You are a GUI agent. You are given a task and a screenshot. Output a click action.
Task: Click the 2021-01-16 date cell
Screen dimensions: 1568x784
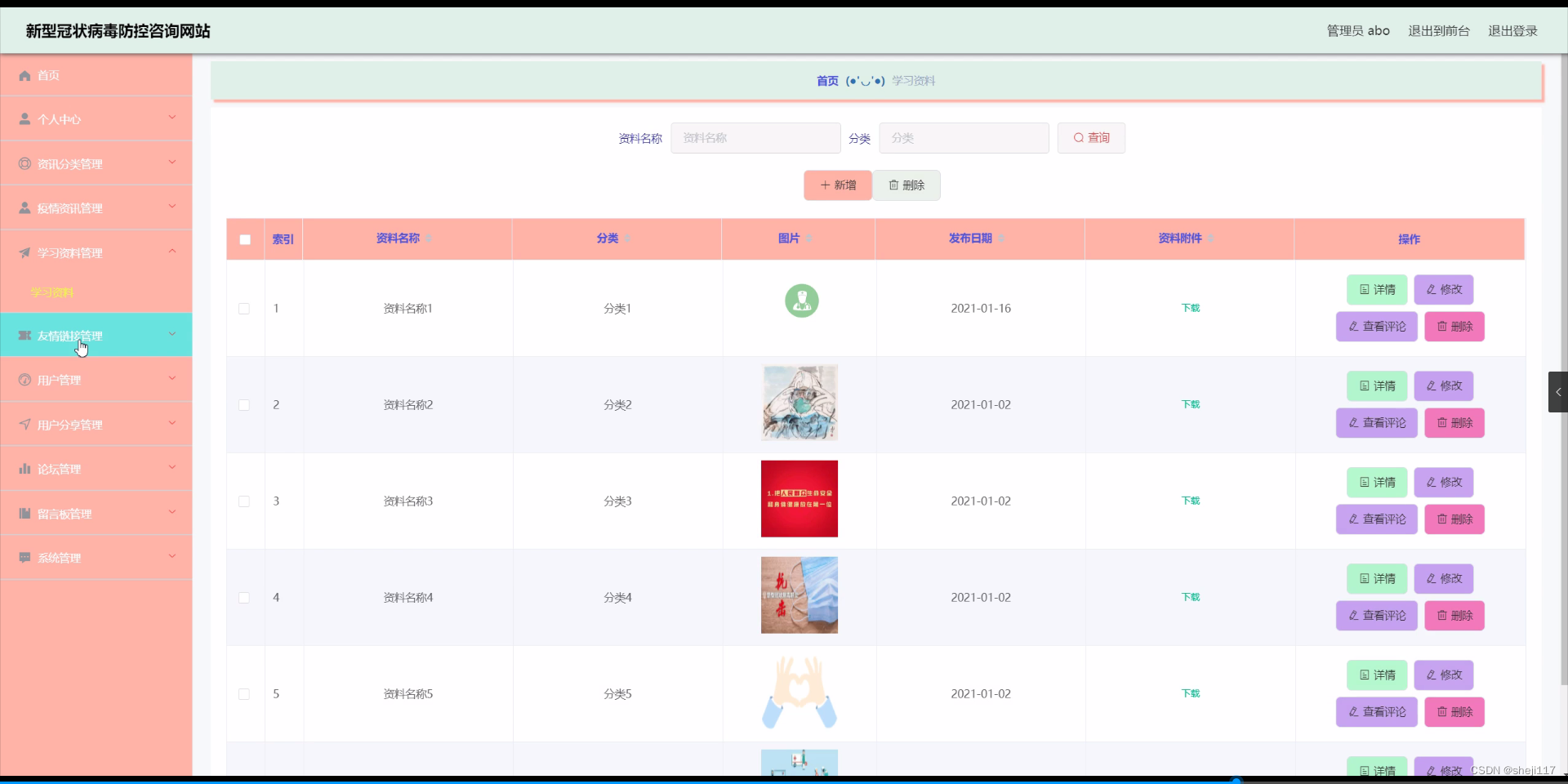981,309
